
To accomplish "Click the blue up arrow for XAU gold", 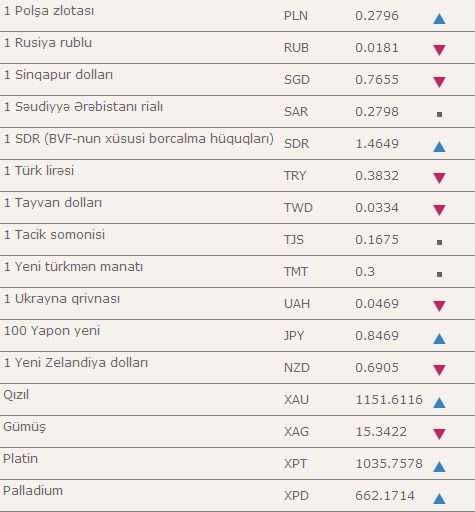I will (439, 403).
